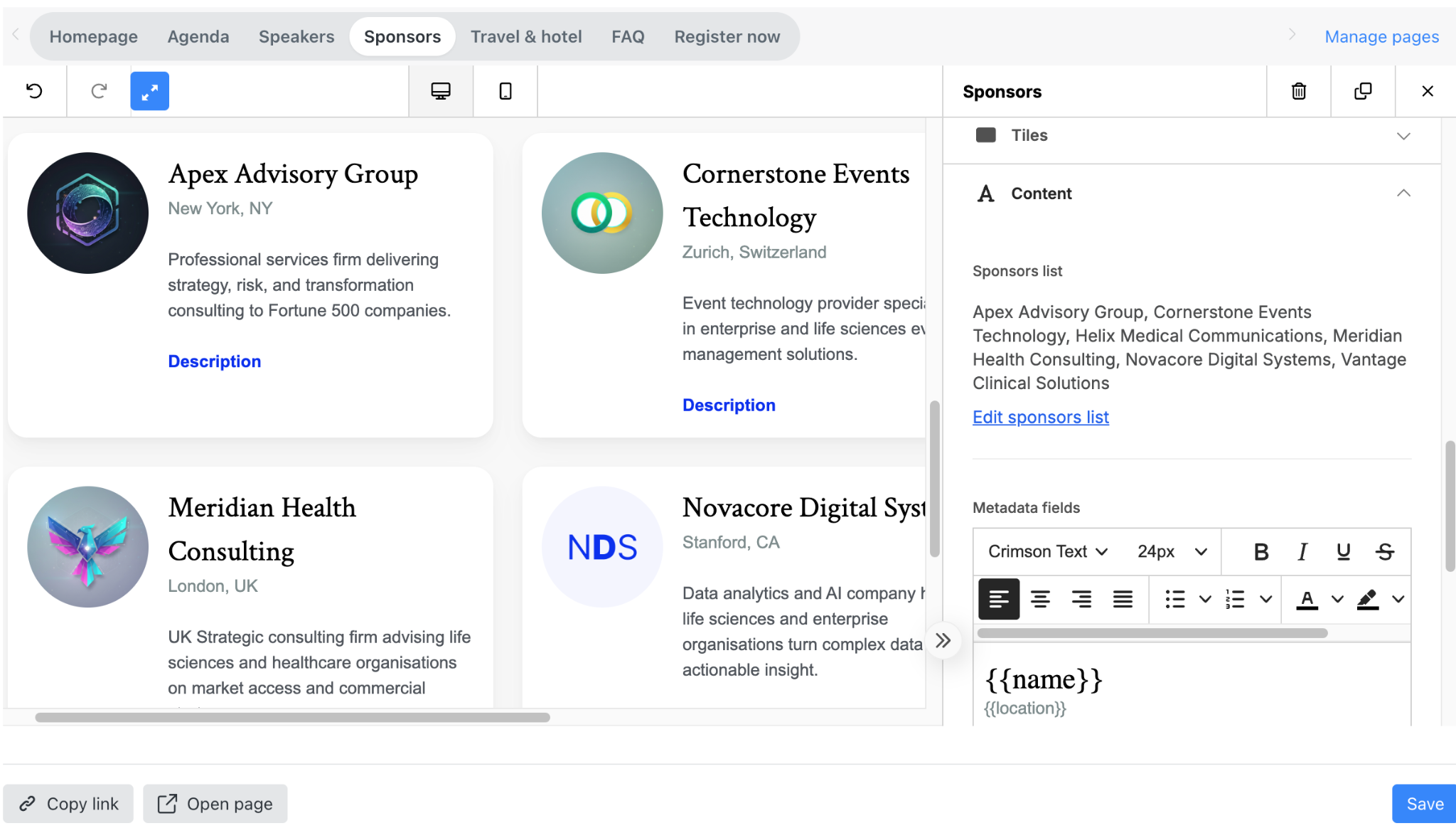Image resolution: width=1456 pixels, height=833 pixels.
Task: Open the Register now tab
Action: pos(727,36)
